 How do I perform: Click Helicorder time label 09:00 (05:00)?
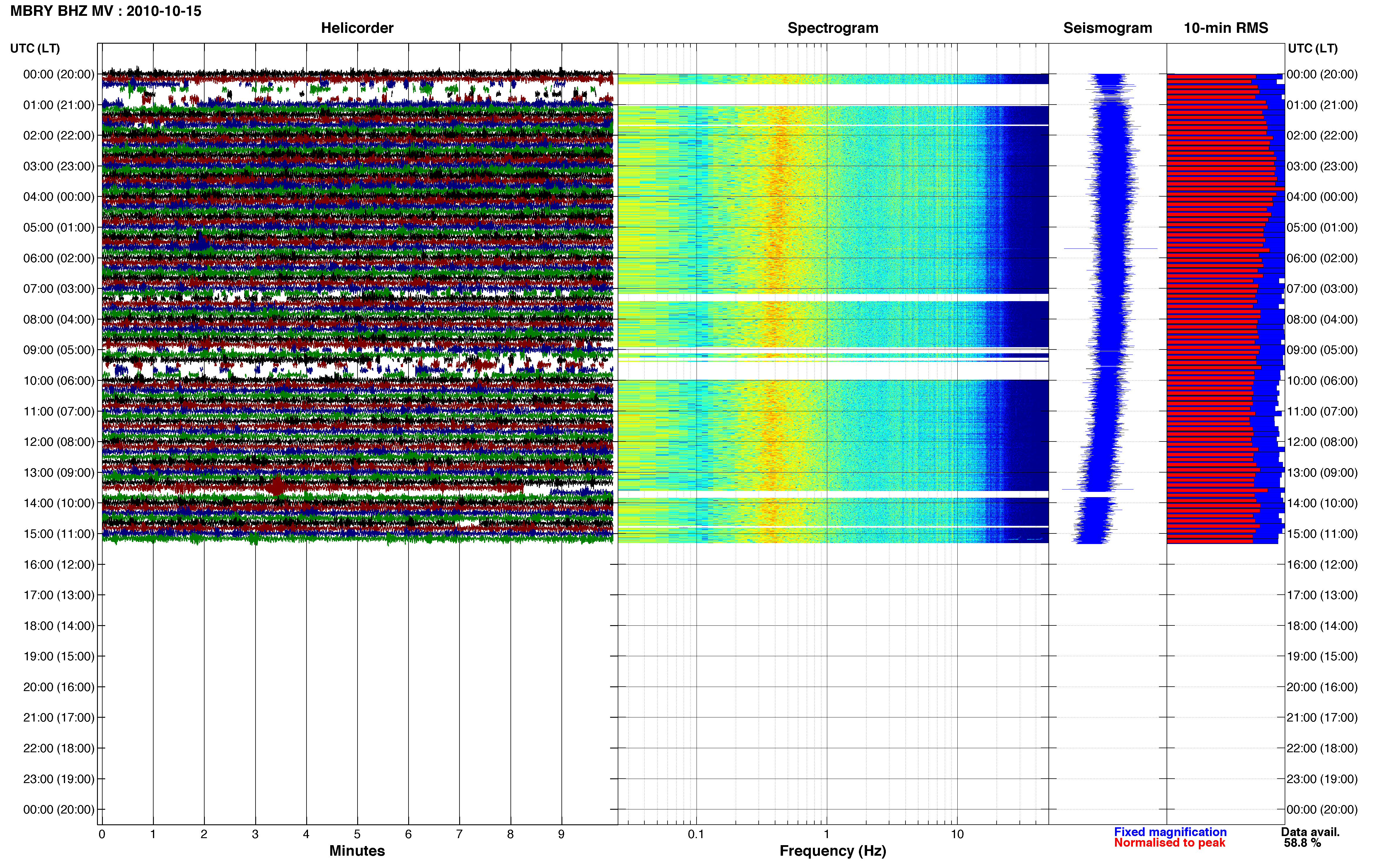click(x=59, y=350)
